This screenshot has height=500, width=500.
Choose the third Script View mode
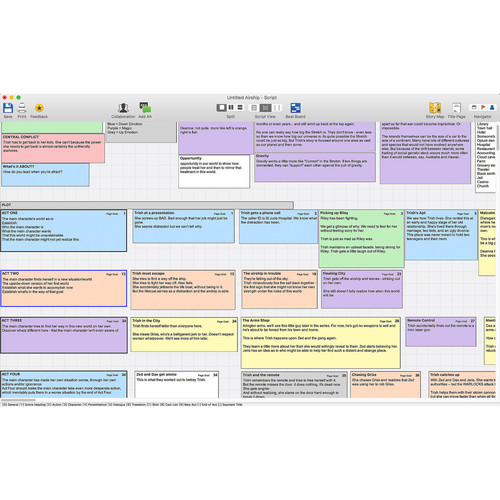click(x=277, y=108)
